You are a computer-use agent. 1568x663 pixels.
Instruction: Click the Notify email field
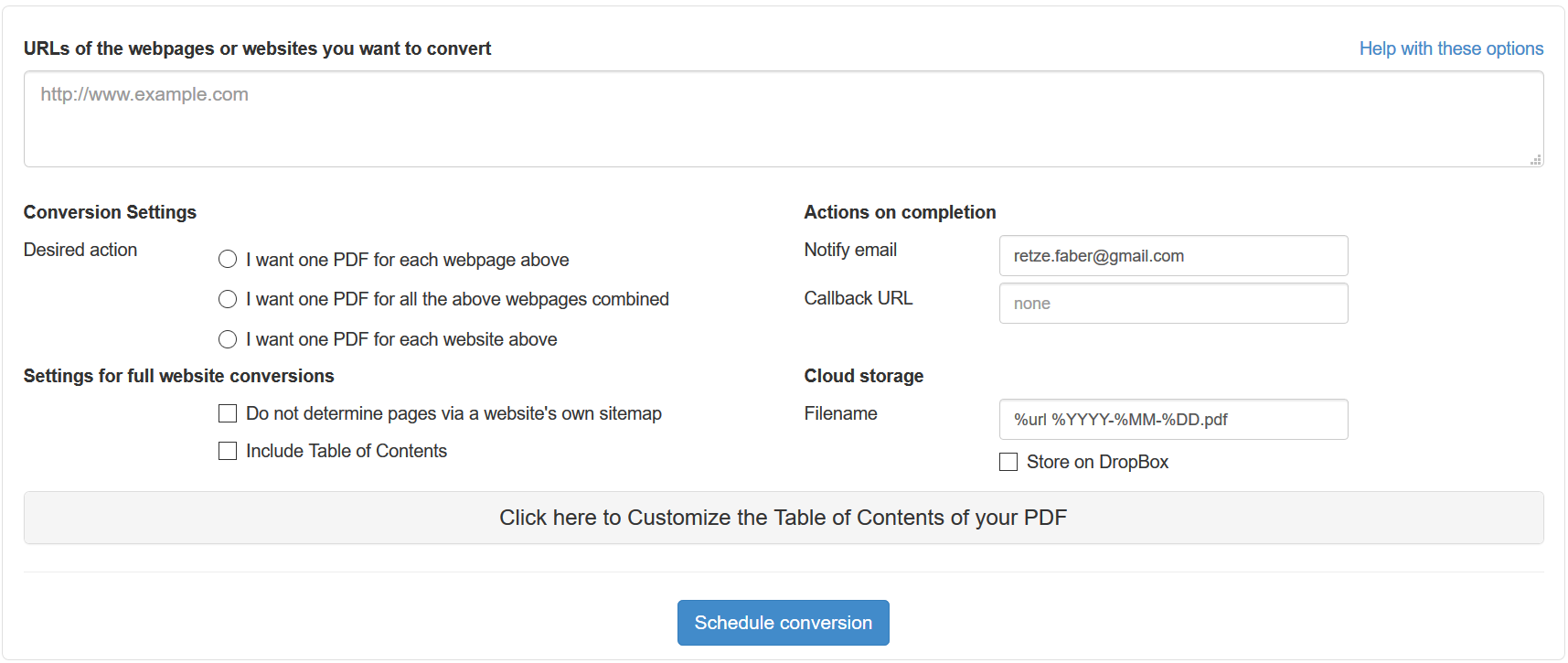point(1173,256)
